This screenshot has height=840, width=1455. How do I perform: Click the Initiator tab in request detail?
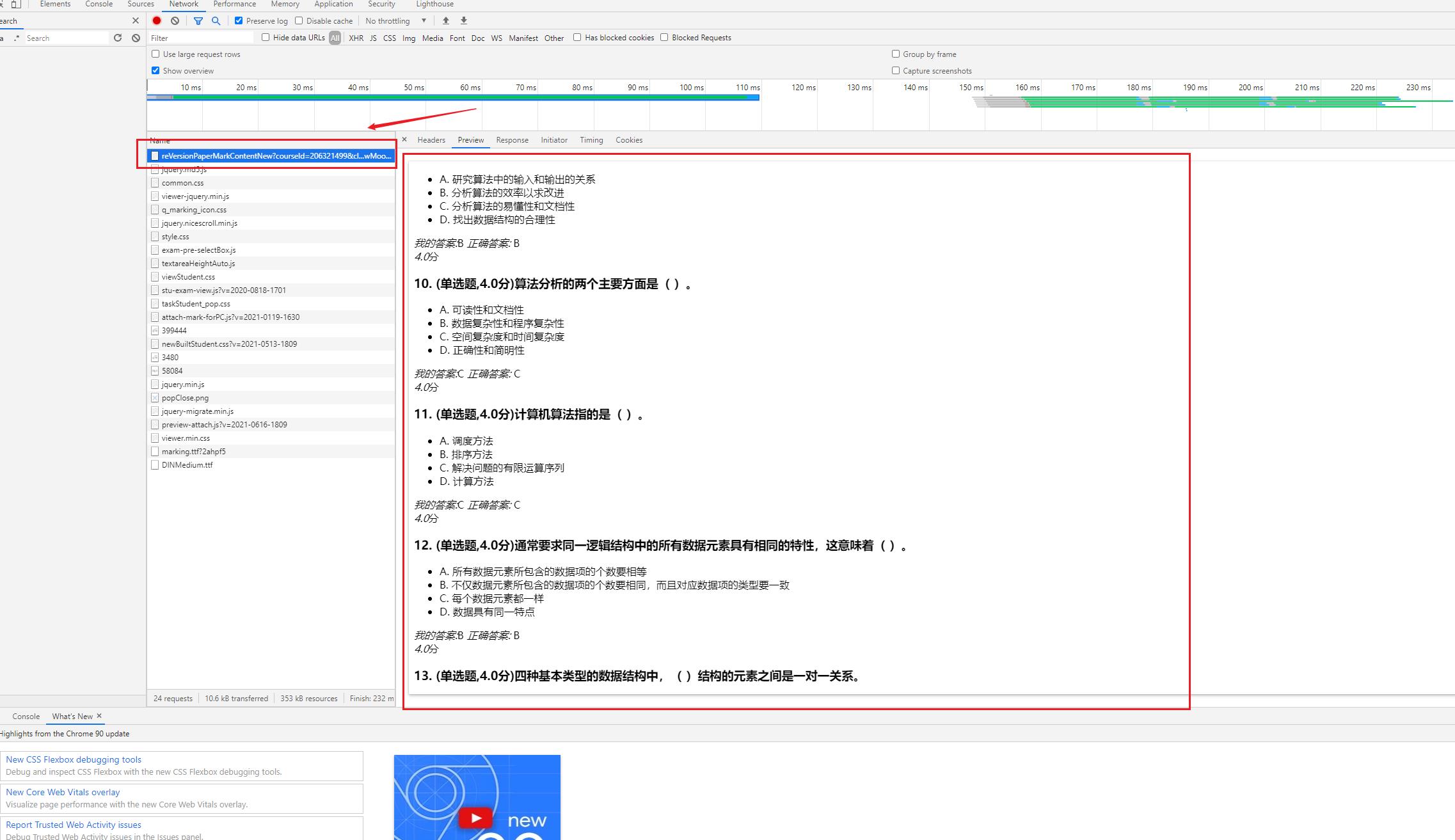tap(554, 140)
